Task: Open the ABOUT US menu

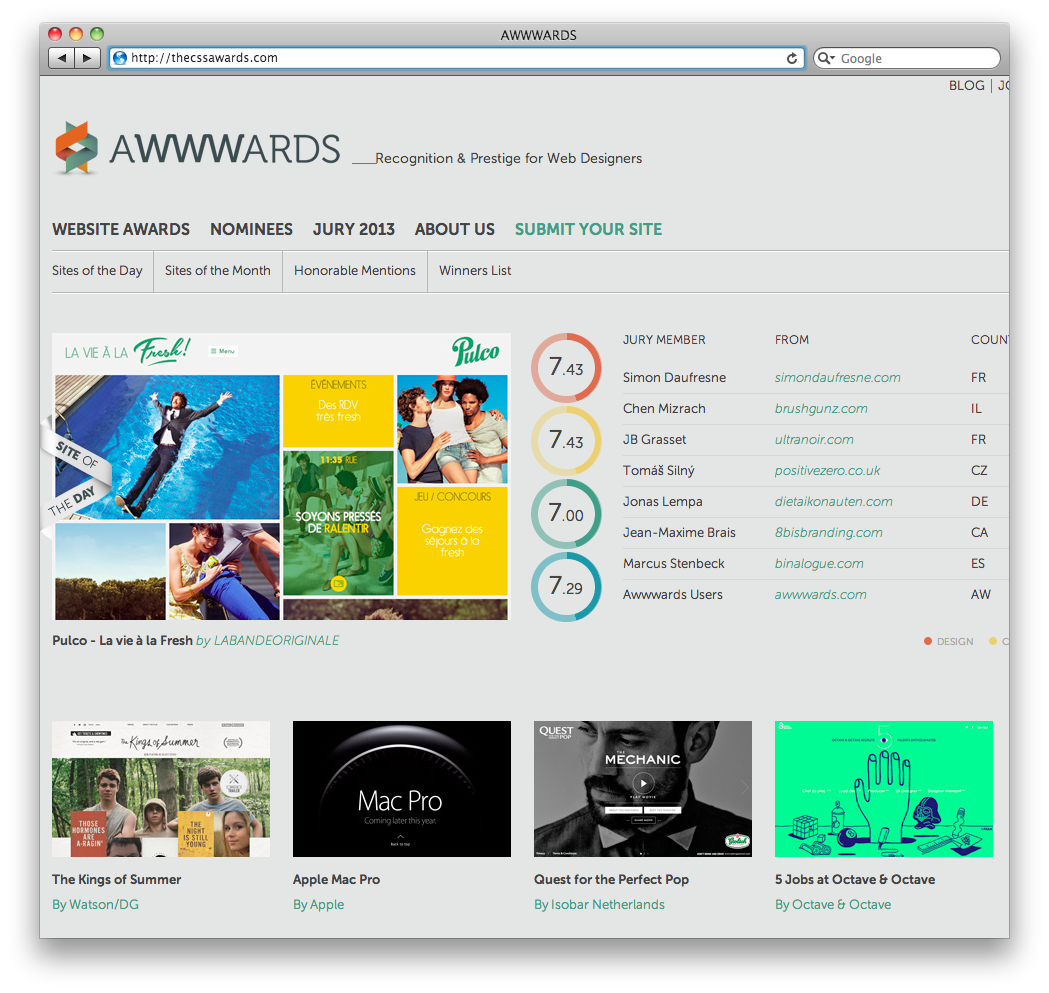Action: (x=455, y=230)
